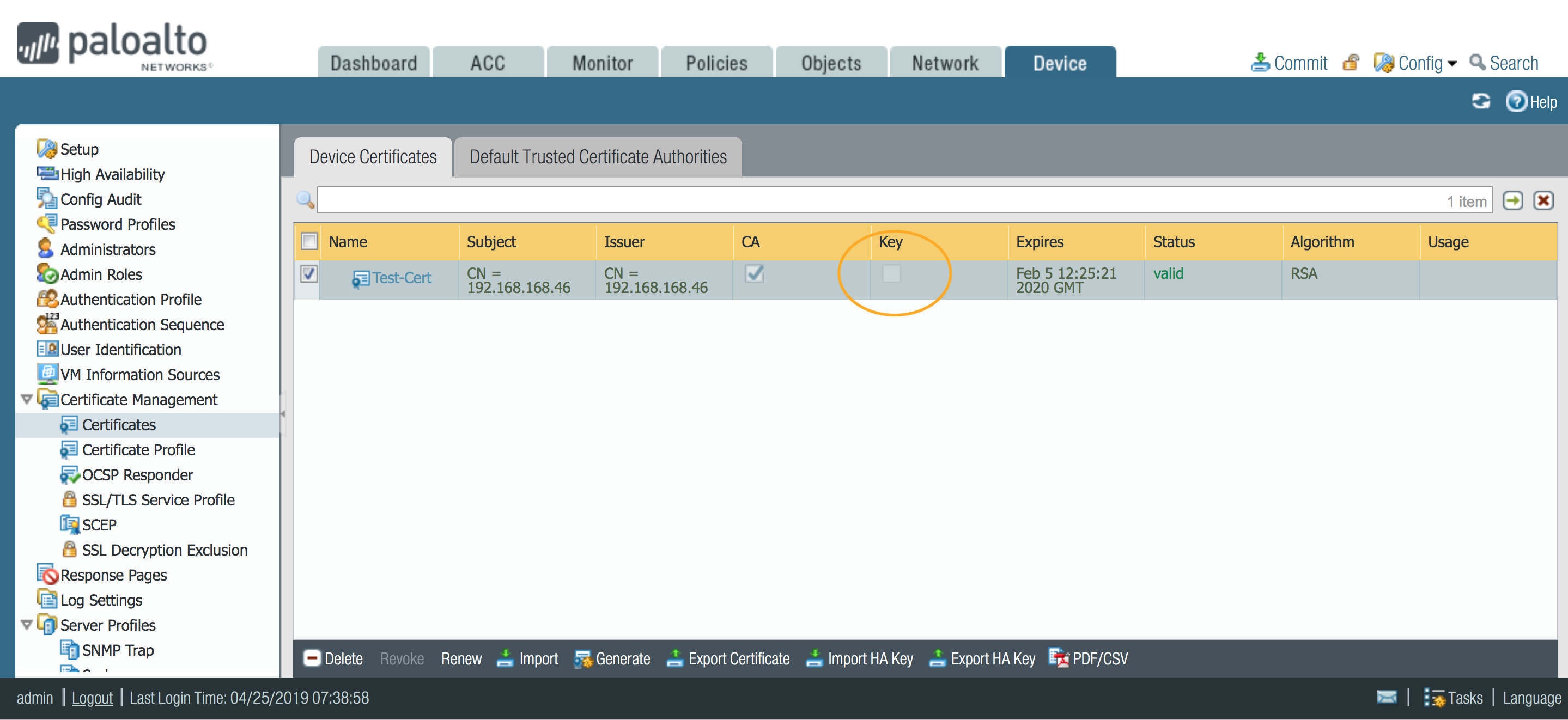Viewport: 1568px width, 720px height.
Task: Open the Test-Cert certificate link
Action: [x=402, y=278]
